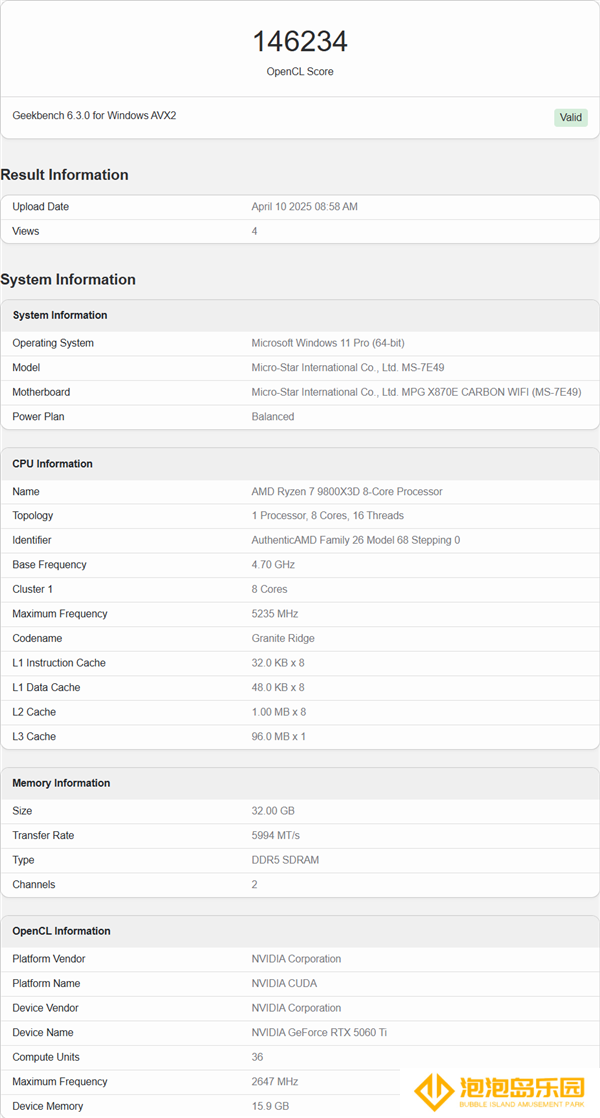Click the Compute Units value '36'
Image resolution: width=600 pixels, height=1118 pixels.
[257, 1057]
